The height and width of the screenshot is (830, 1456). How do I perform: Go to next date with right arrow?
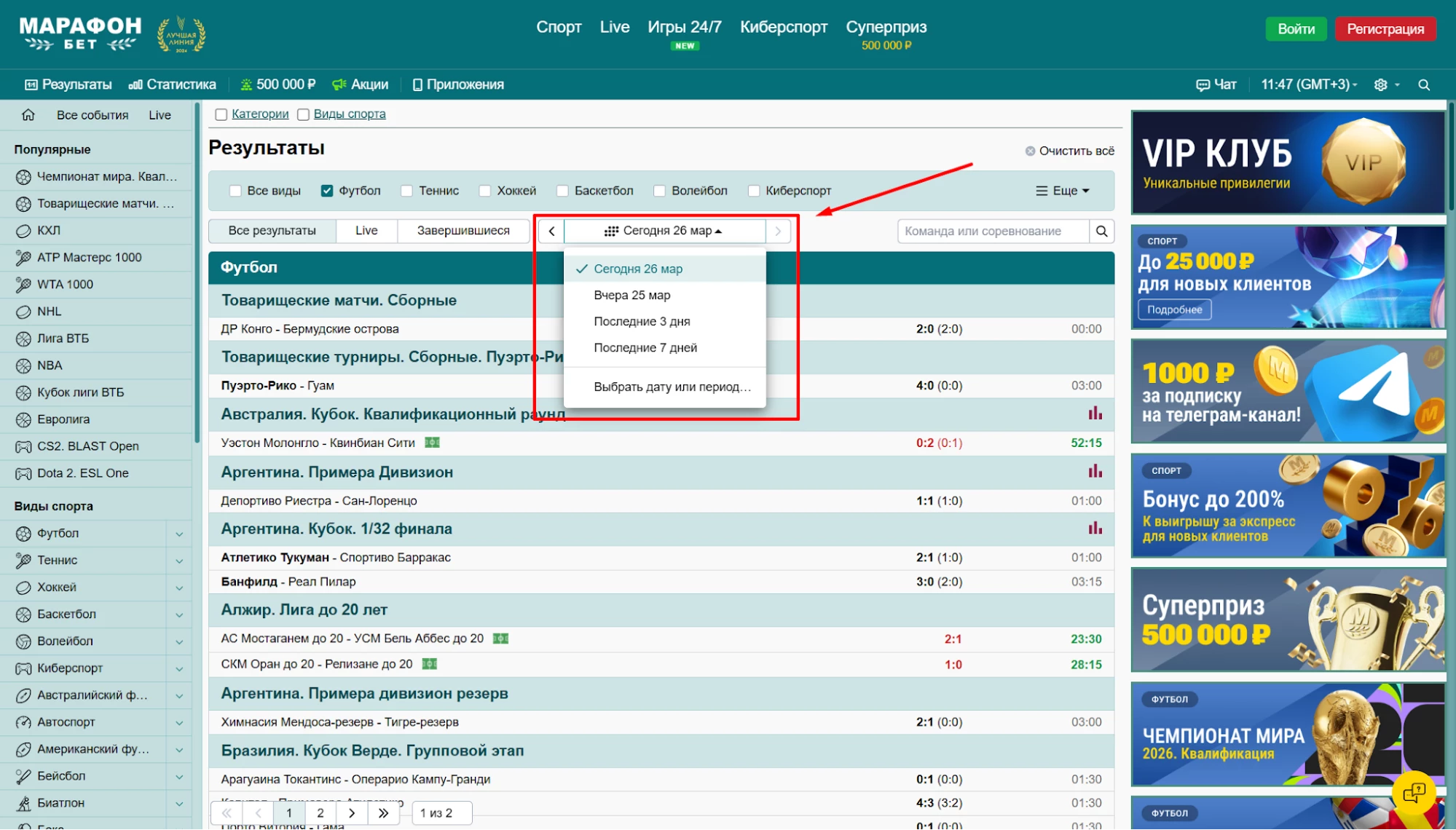click(x=778, y=232)
